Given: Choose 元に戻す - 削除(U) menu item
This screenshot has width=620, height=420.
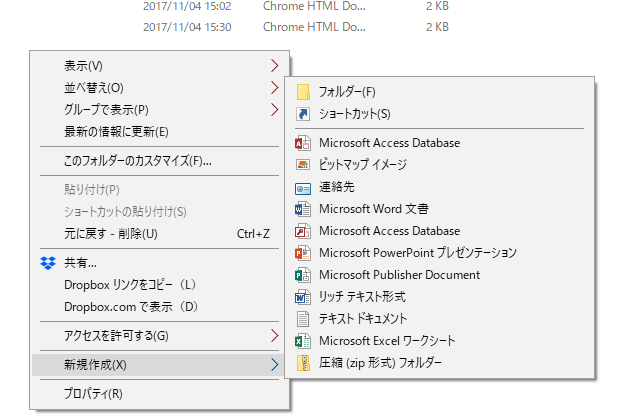Looking at the screenshot, I should 111,234.
